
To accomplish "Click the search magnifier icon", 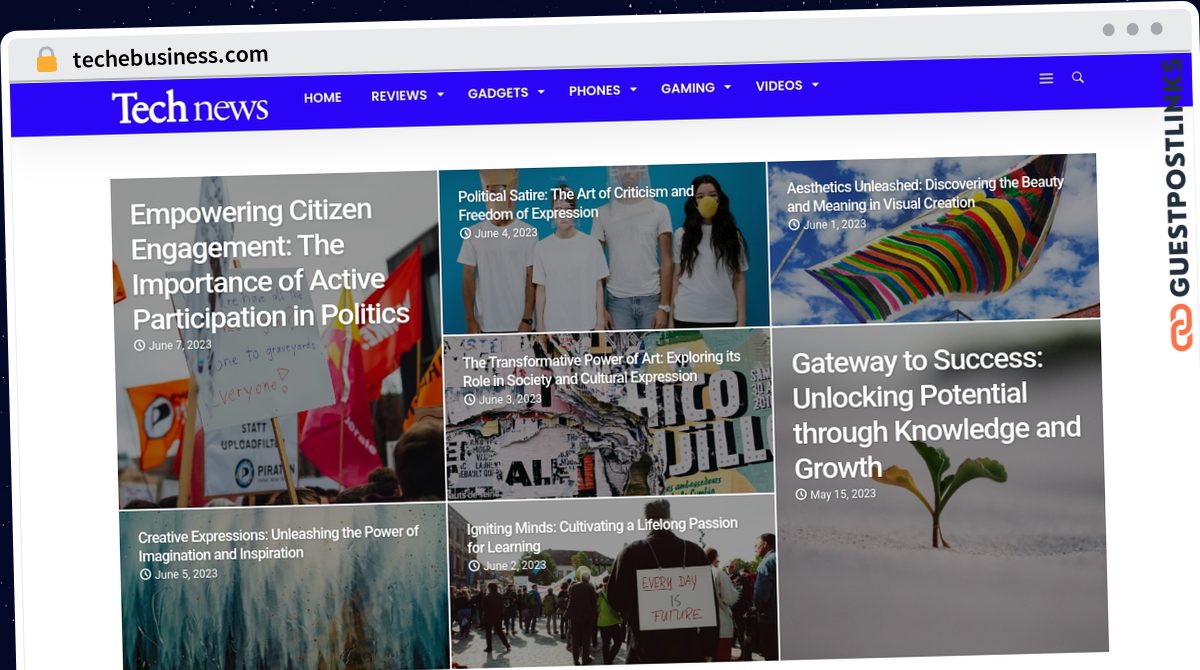I will pos(1078,77).
